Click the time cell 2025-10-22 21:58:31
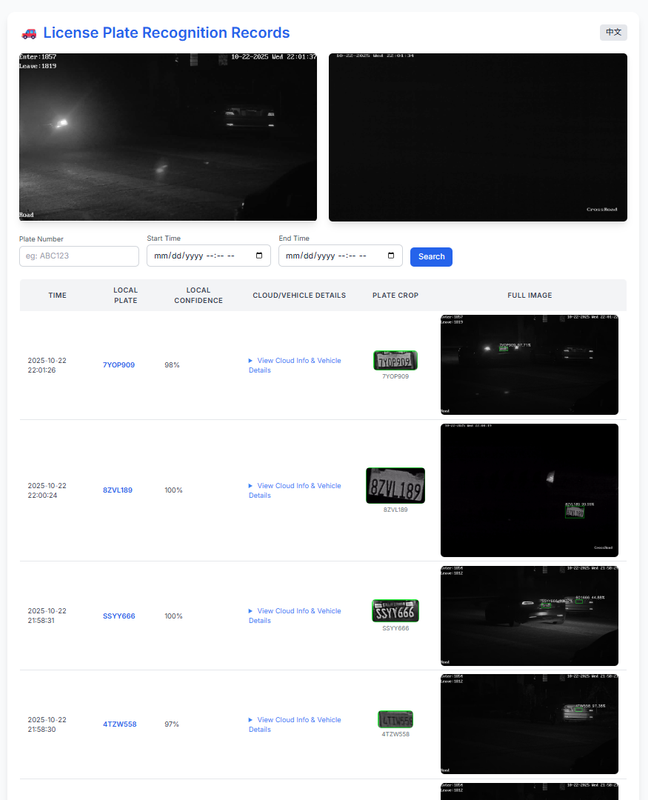This screenshot has width=648, height=800. point(47,616)
